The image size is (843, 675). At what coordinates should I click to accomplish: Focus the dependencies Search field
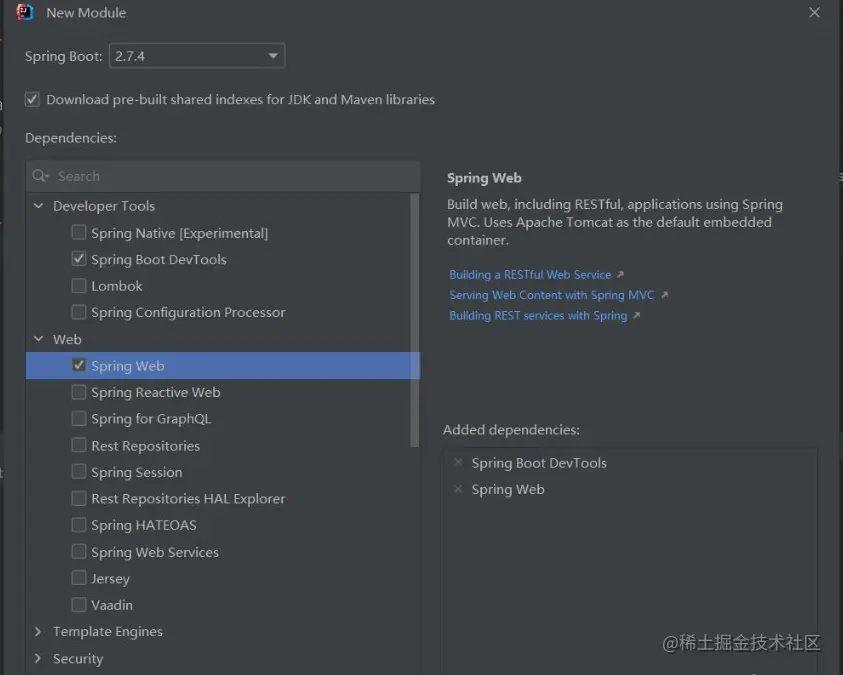coord(223,176)
